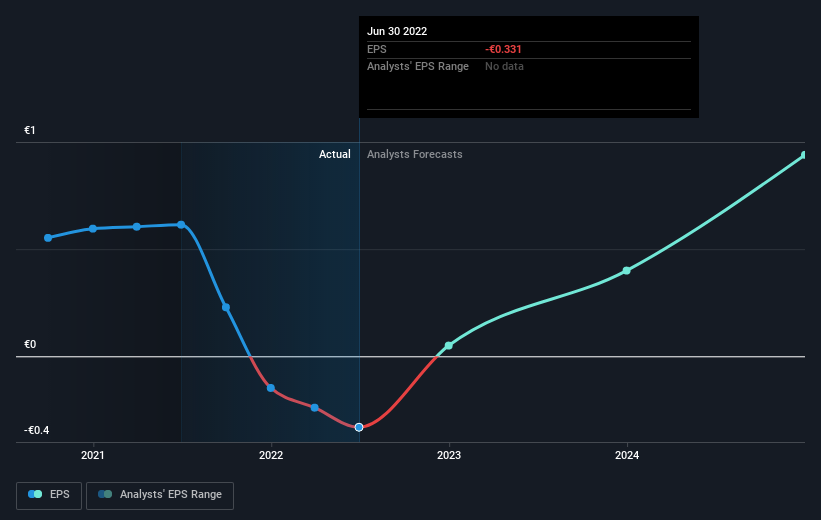
Task: Select the EPS data point in early 2022 after the 2022 tick
Action: pos(315,407)
